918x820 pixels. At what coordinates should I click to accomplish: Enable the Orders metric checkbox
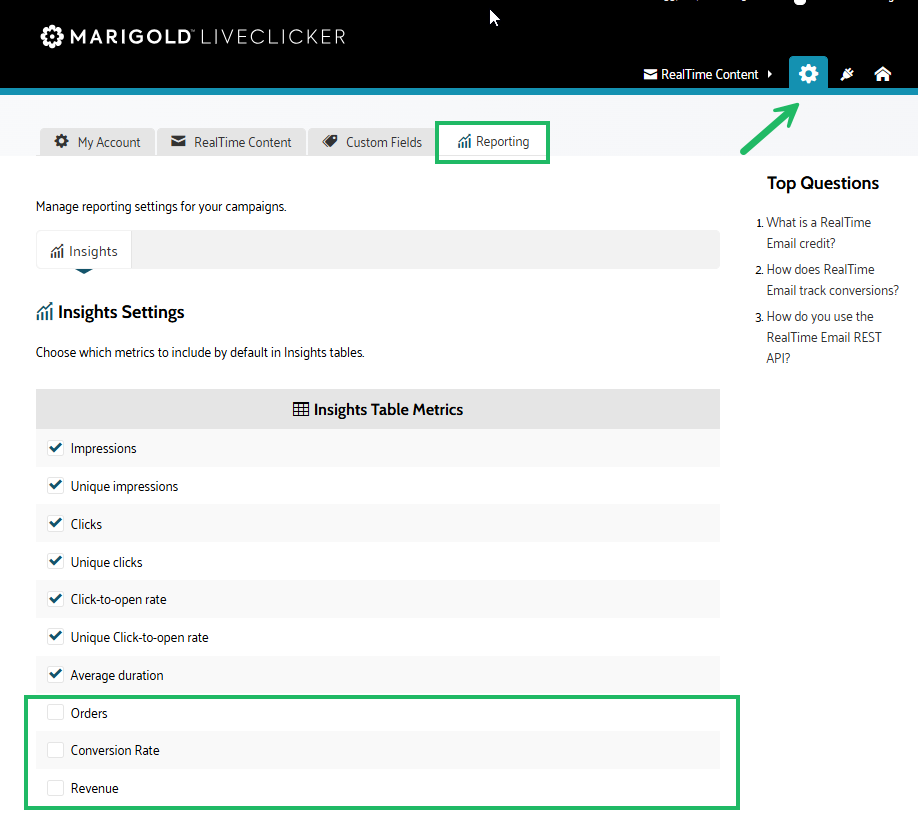56,713
